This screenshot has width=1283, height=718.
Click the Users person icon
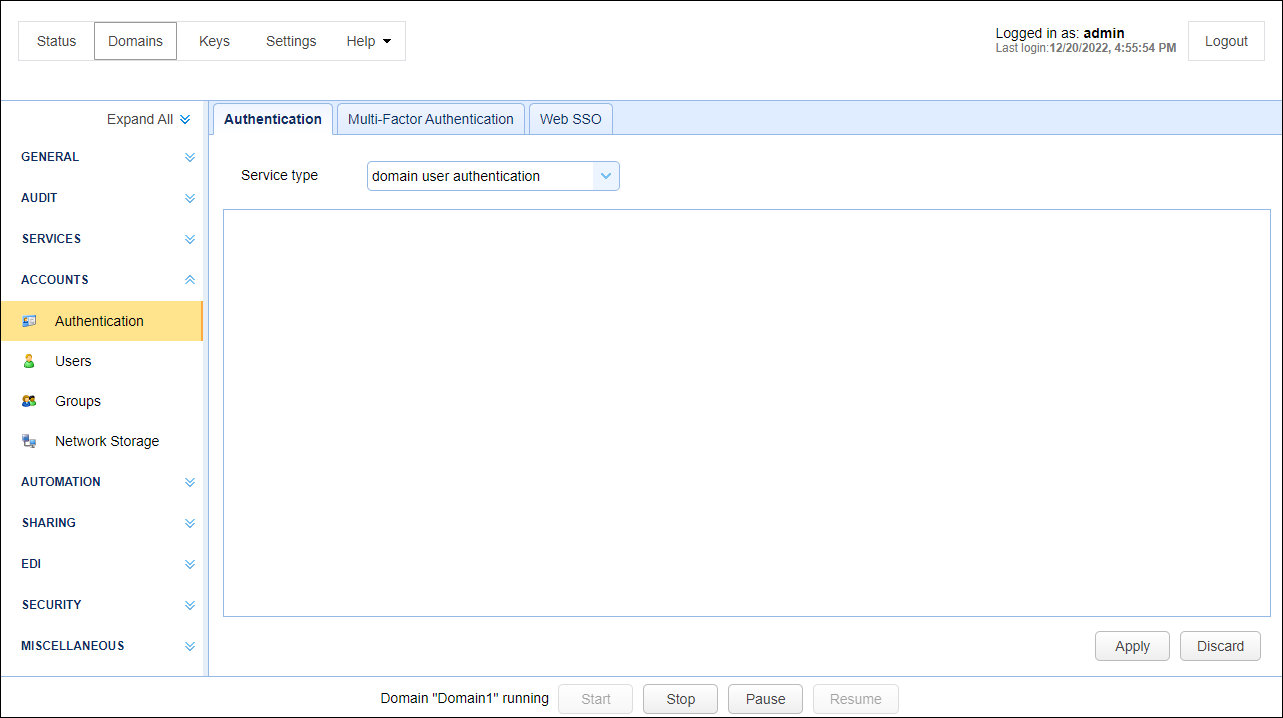pyautogui.click(x=29, y=361)
